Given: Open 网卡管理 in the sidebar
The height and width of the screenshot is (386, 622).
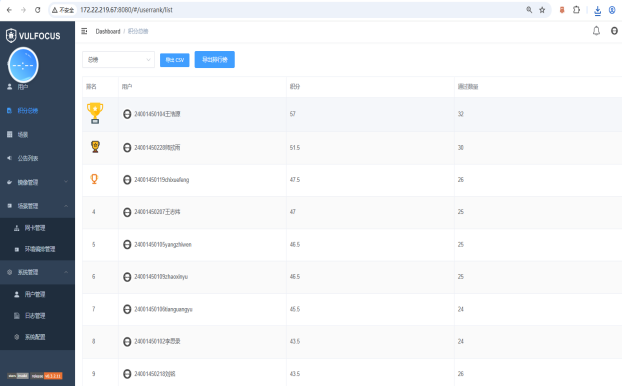Looking at the screenshot, I should 37,228.
